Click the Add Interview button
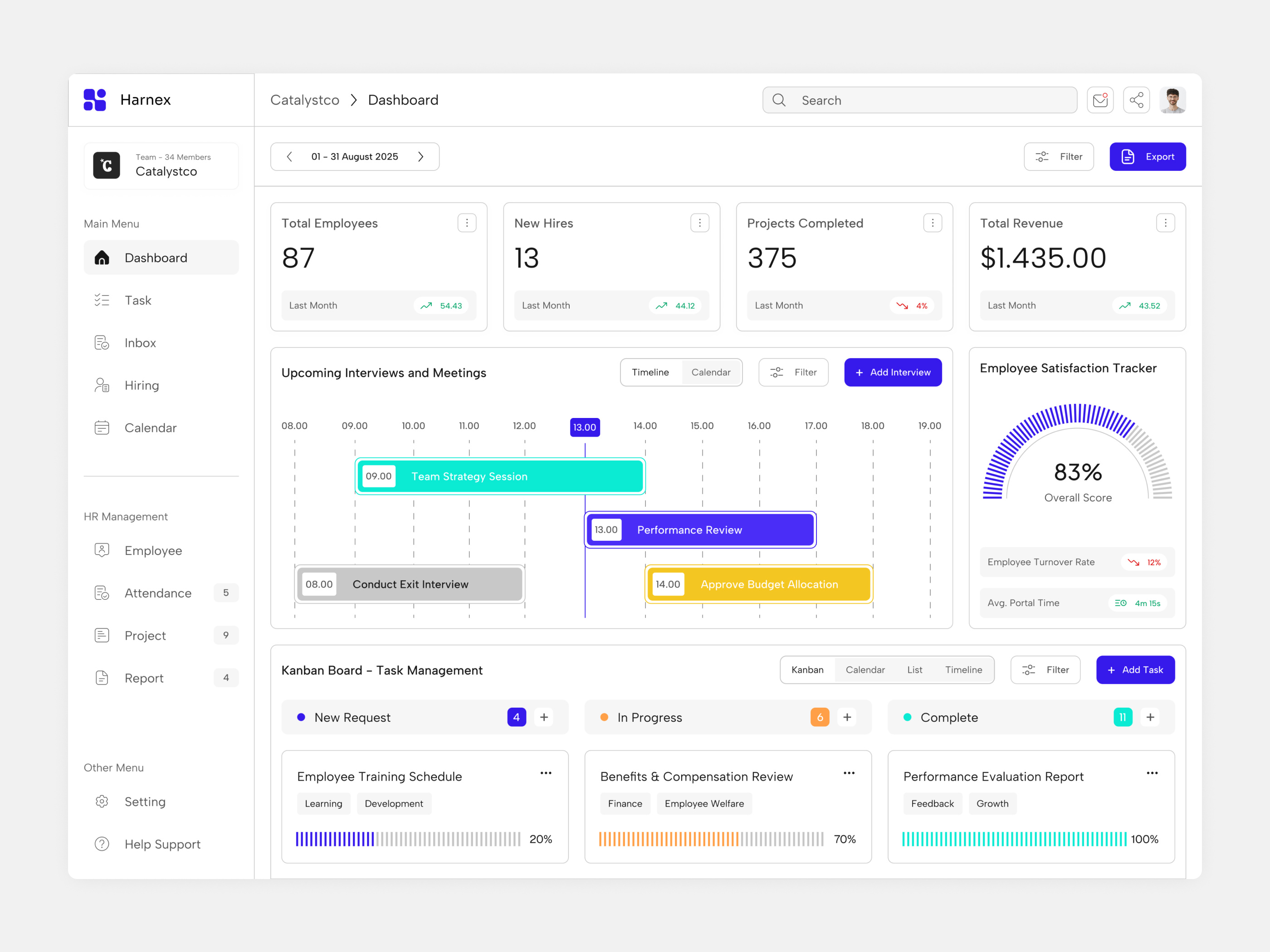The image size is (1270, 952). click(892, 372)
